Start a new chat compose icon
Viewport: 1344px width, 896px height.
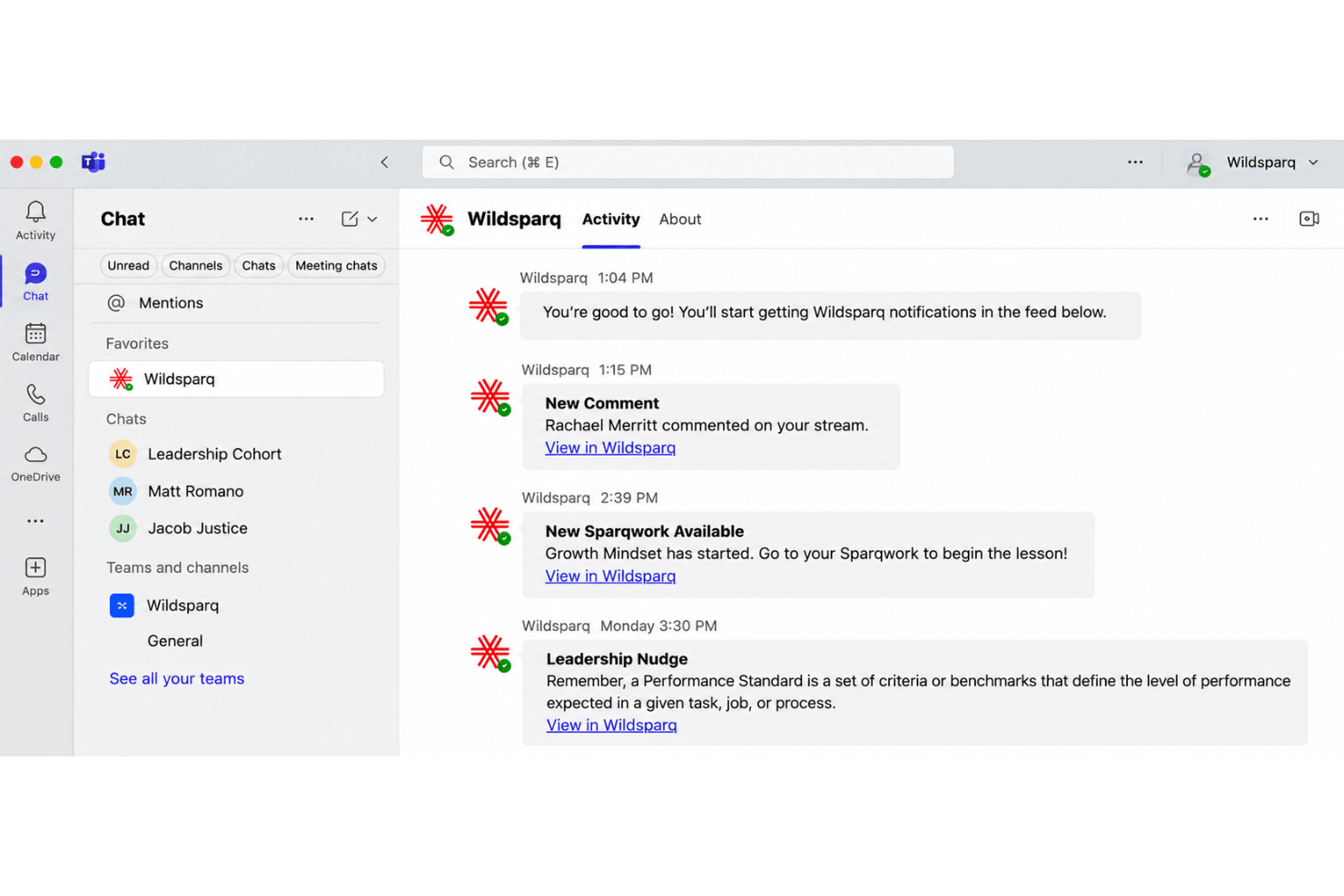click(x=350, y=219)
